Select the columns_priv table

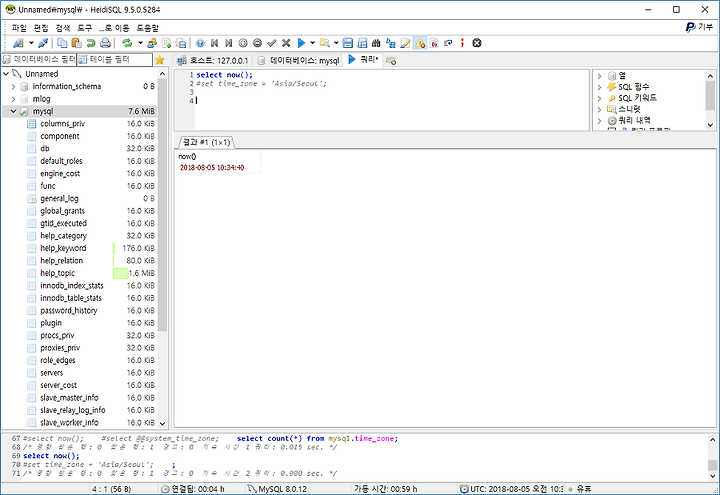coord(62,124)
